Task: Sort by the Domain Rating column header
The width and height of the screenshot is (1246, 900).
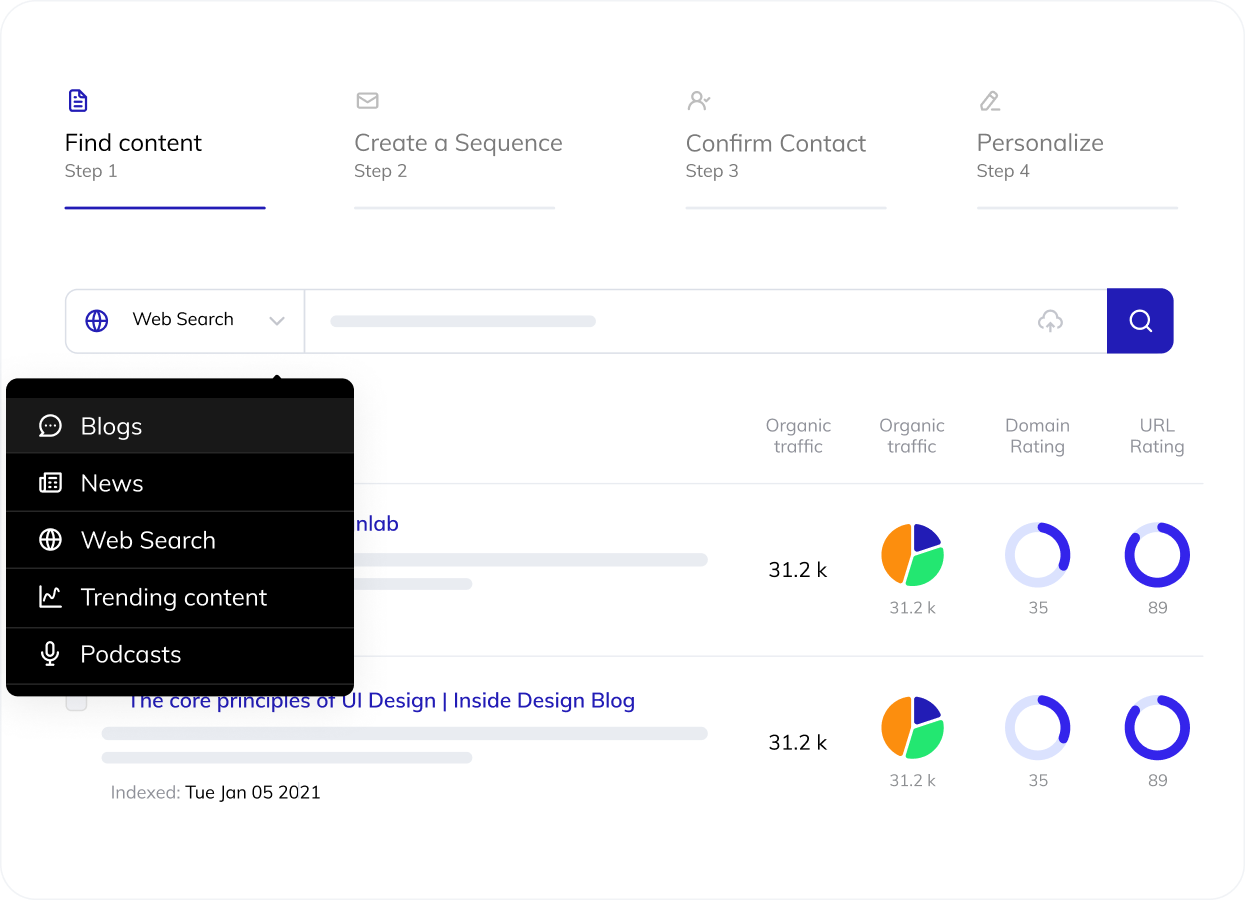Action: click(1037, 436)
